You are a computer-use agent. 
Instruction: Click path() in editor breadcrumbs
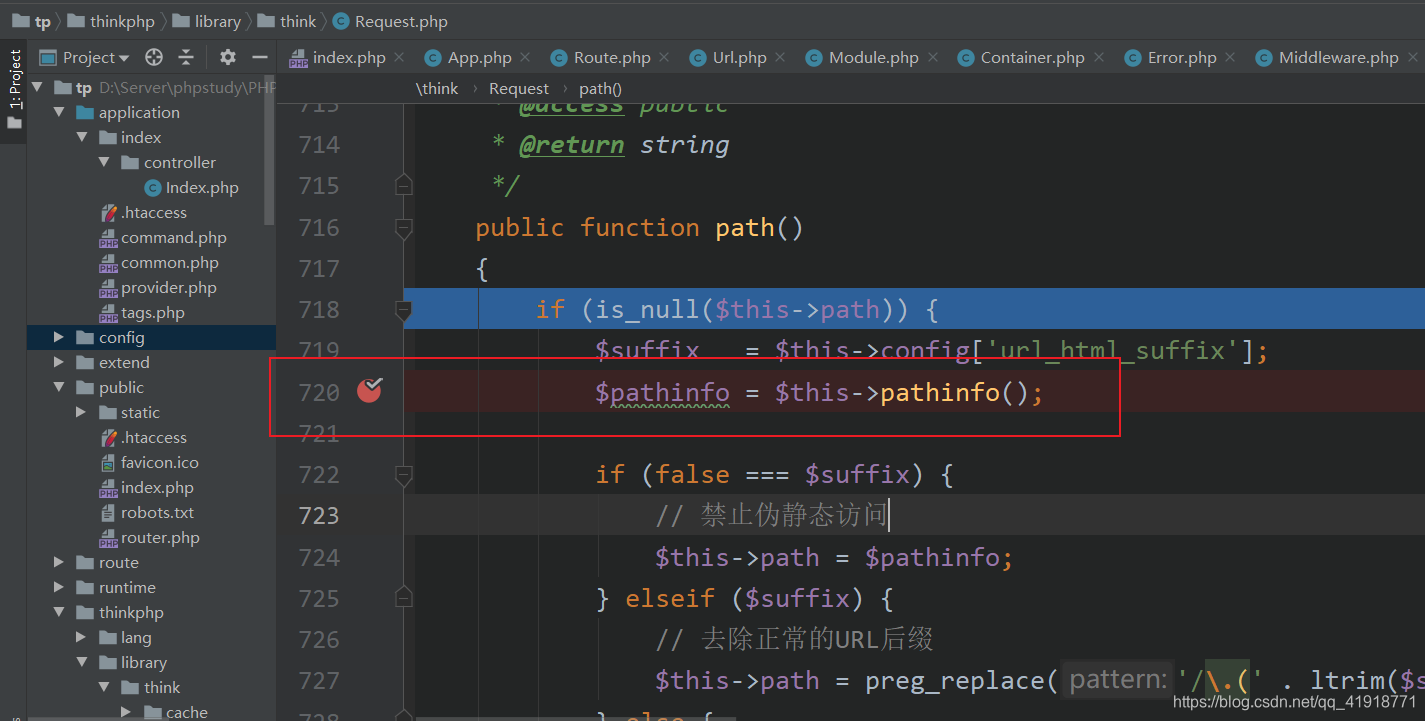(600, 88)
